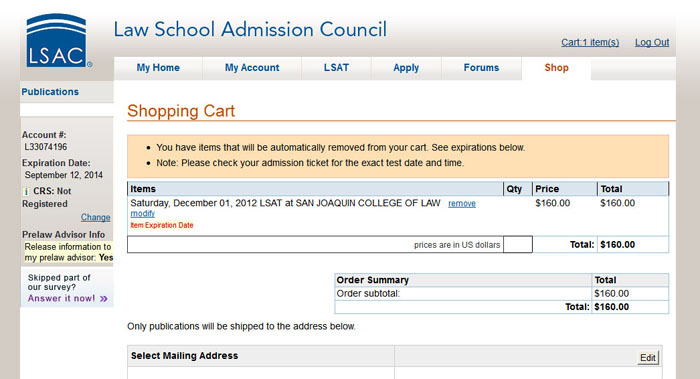This screenshot has width=700, height=379.
Task: Open the Forums tab
Action: (481, 68)
